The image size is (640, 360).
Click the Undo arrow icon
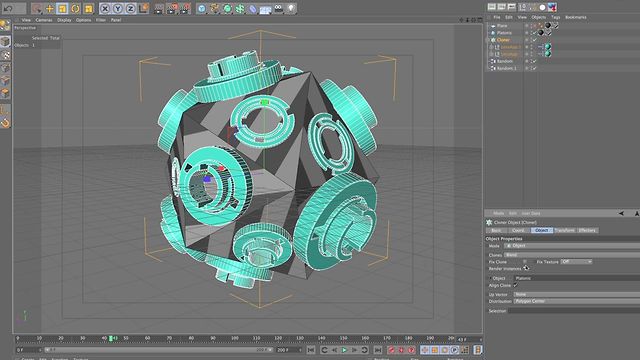(x=9, y=8)
